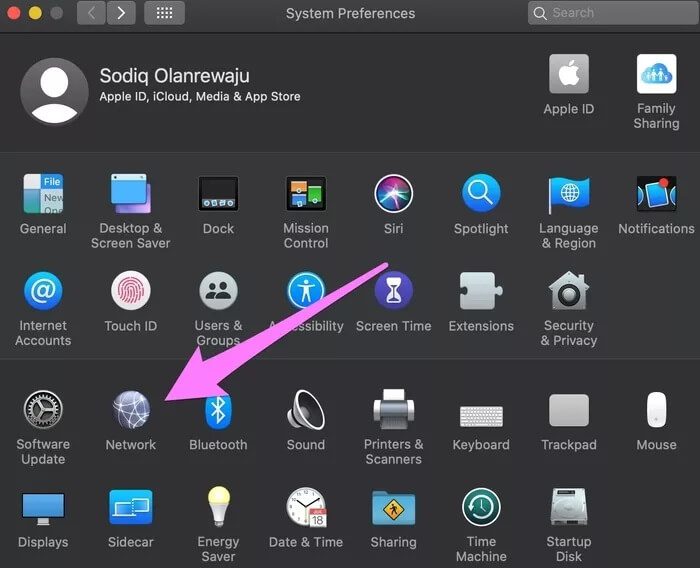Show all preferences with grid button
The height and width of the screenshot is (568, 700).
click(x=164, y=13)
